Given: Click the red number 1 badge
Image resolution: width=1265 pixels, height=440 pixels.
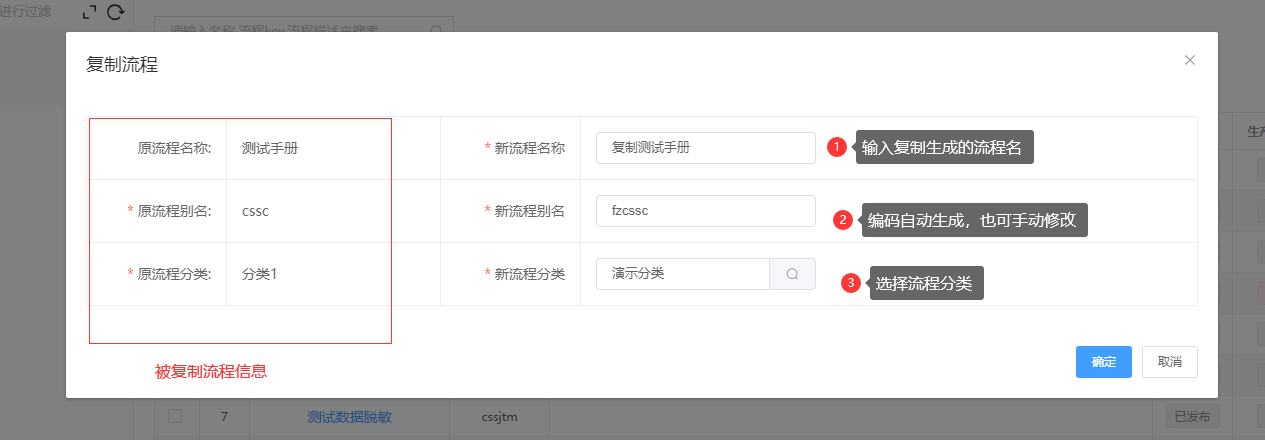Looking at the screenshot, I should (x=838, y=147).
